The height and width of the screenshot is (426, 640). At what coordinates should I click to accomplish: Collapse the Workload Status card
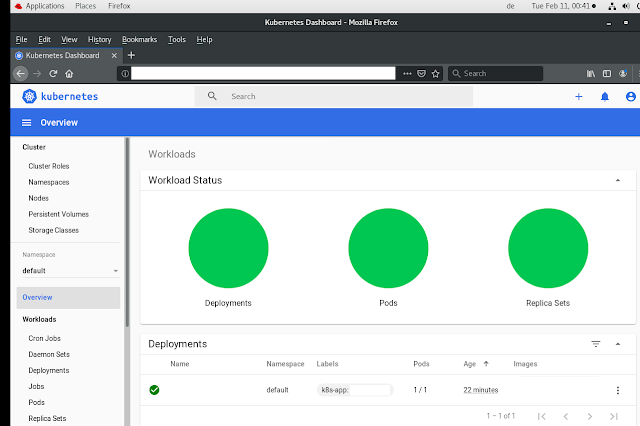(618, 180)
